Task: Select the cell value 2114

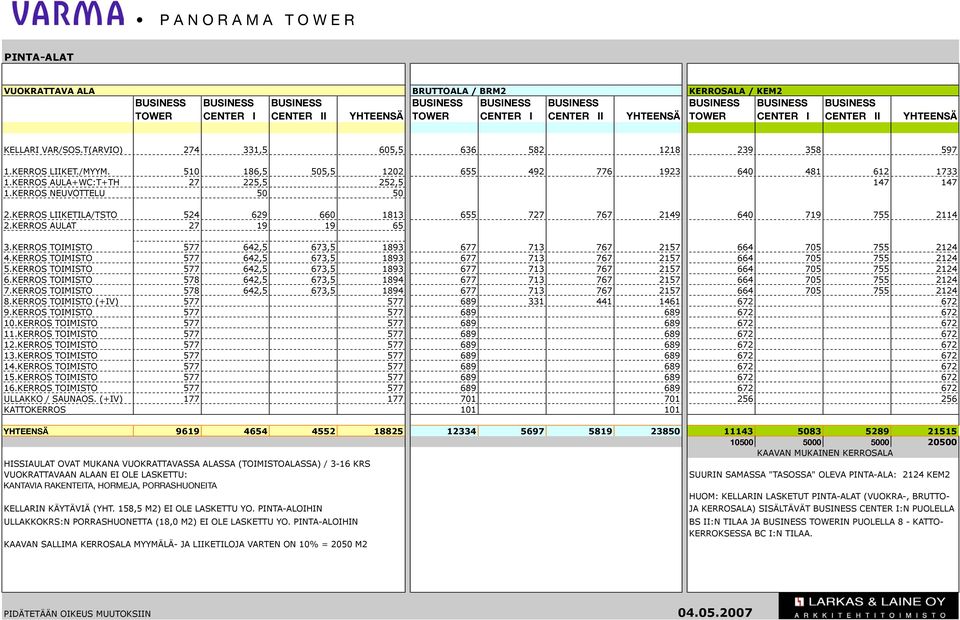Action: click(947, 215)
